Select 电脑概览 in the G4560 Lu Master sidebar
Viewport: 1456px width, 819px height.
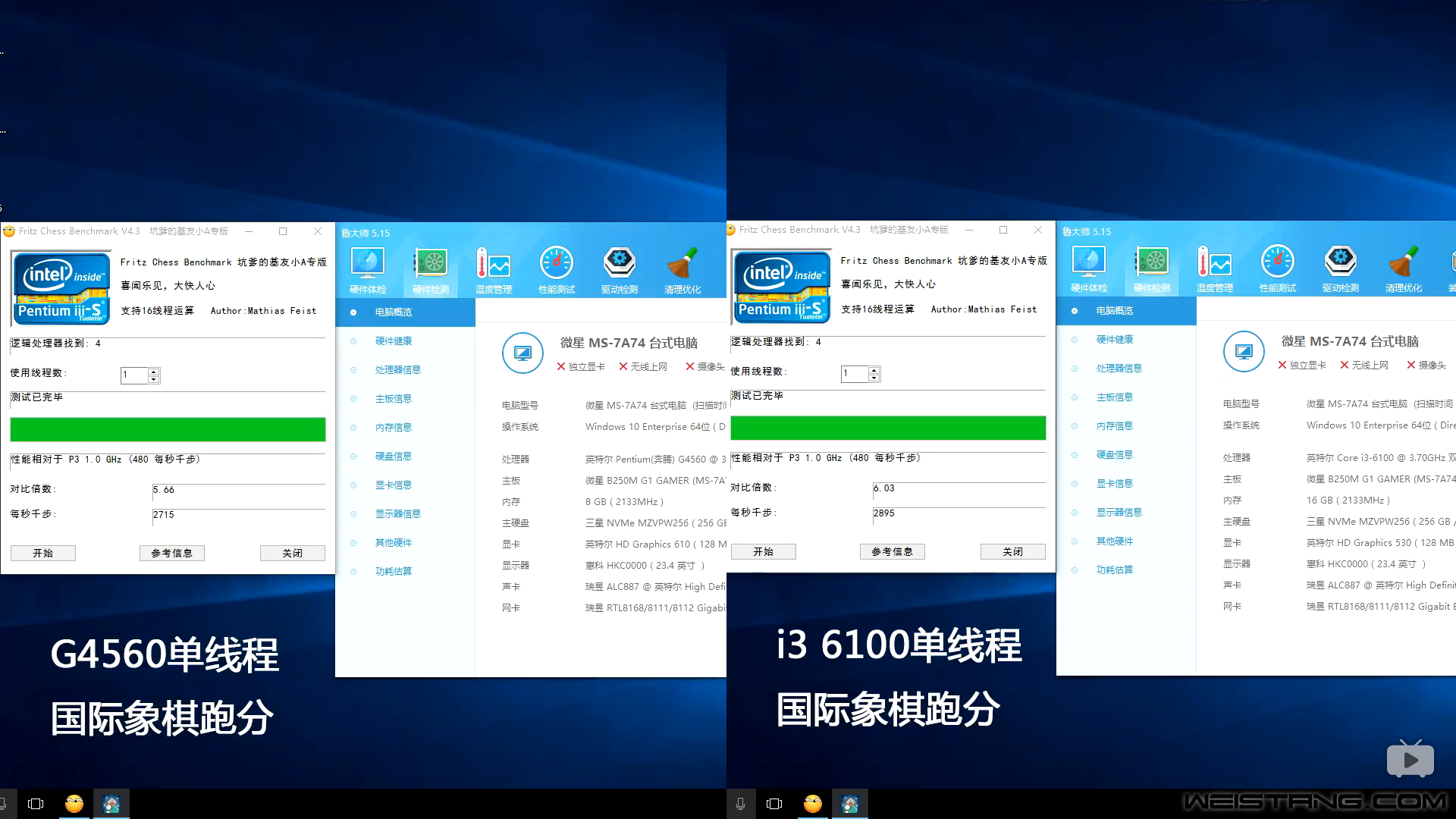coord(406,312)
